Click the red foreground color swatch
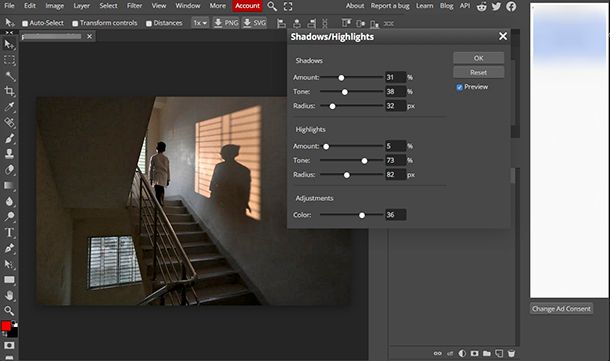 point(6,326)
